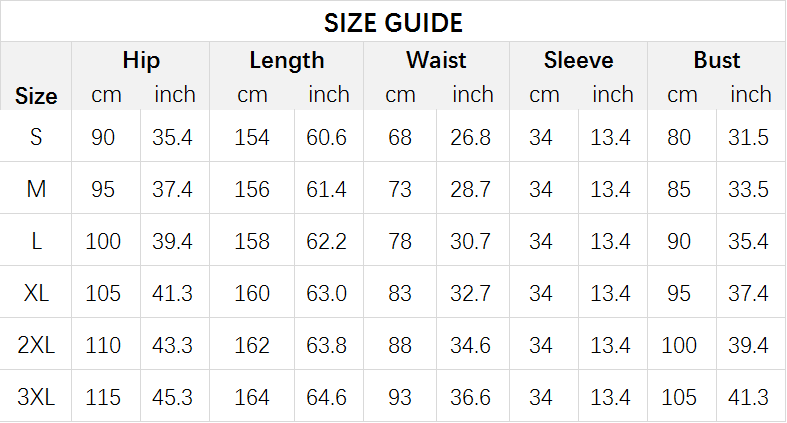The width and height of the screenshot is (787, 423).
Task: Click the 31.5 bust inch cell
Action: click(748, 137)
